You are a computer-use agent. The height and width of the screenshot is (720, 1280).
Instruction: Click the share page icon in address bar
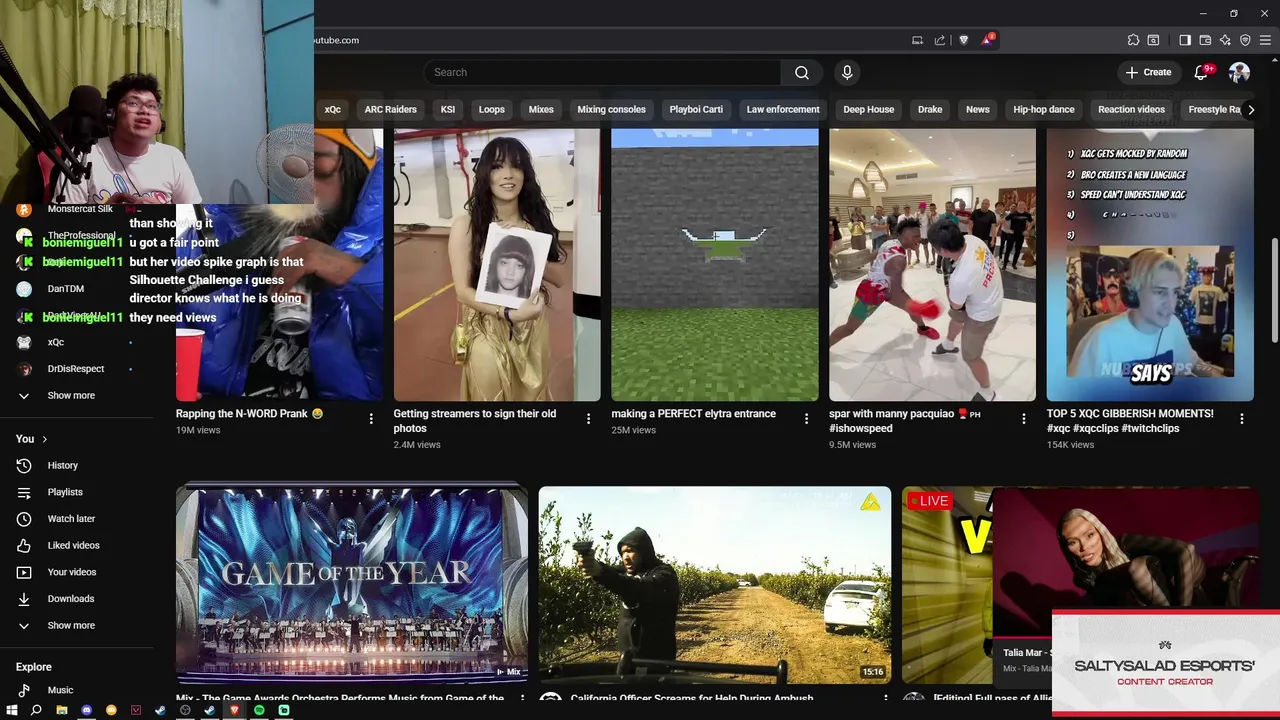click(x=940, y=40)
